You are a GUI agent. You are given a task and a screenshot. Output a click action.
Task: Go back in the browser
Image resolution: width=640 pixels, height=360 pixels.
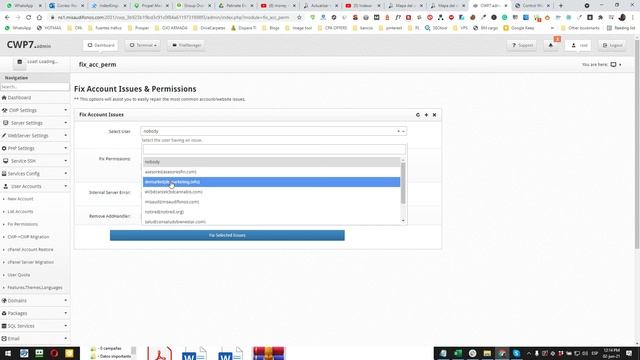tap(7, 18)
